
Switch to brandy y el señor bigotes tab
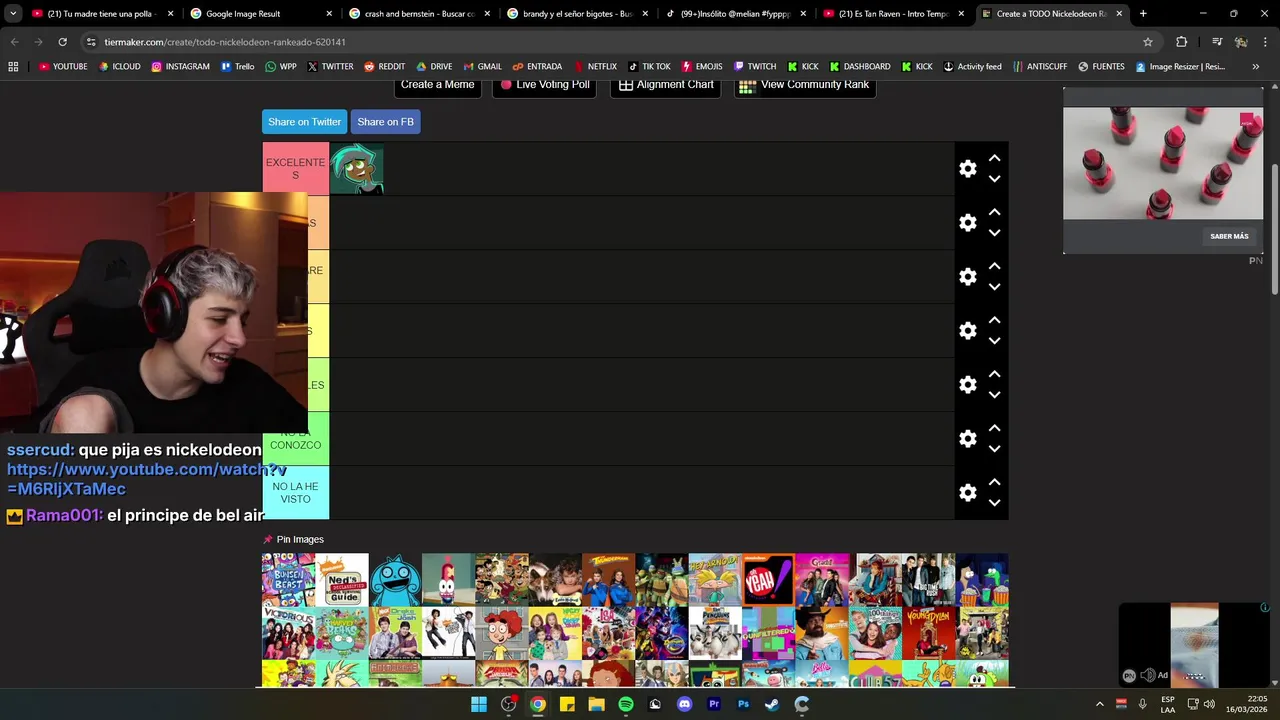pos(577,14)
